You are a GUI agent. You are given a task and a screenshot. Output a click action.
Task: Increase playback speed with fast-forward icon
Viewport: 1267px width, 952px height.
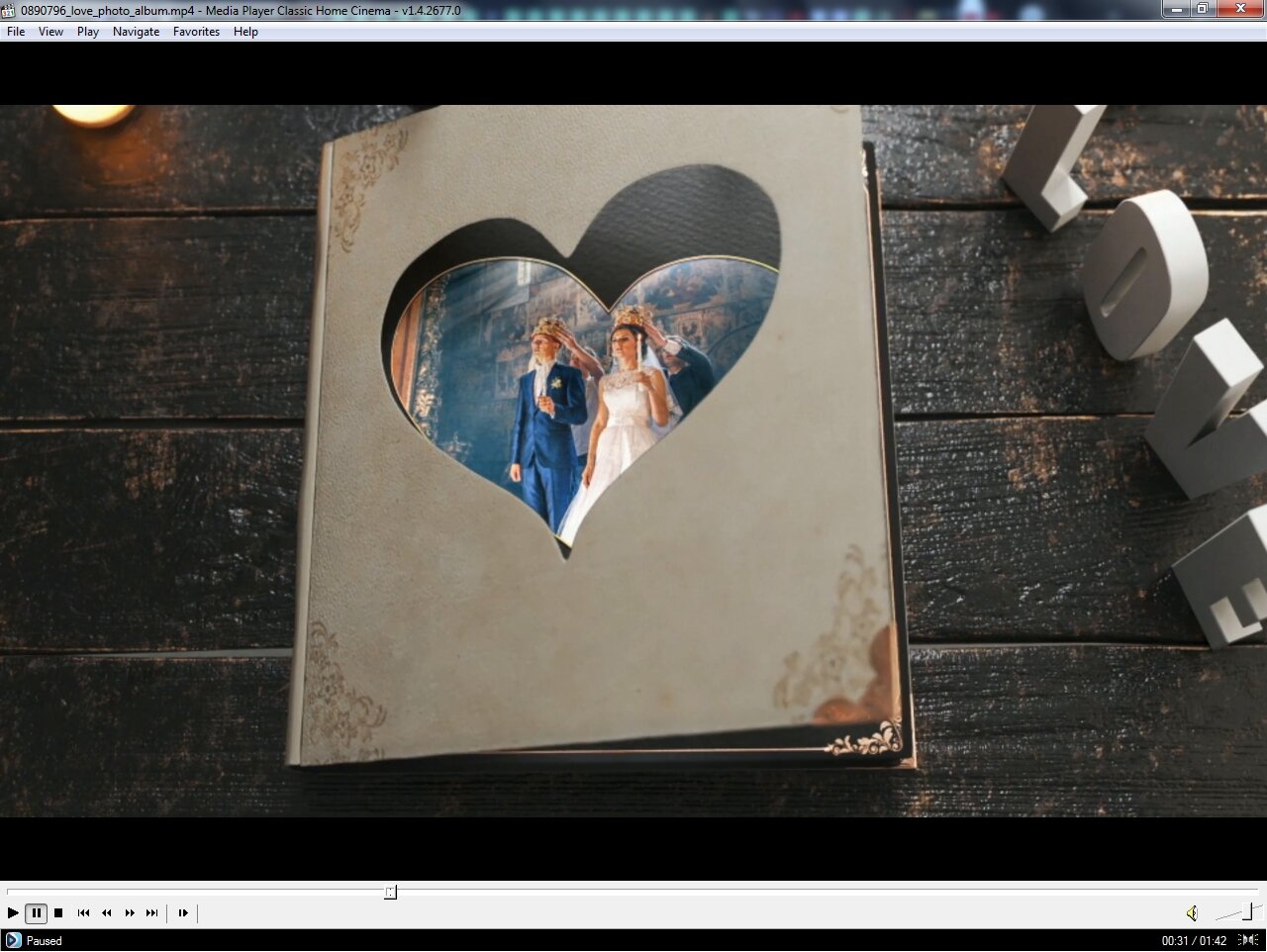coord(129,913)
